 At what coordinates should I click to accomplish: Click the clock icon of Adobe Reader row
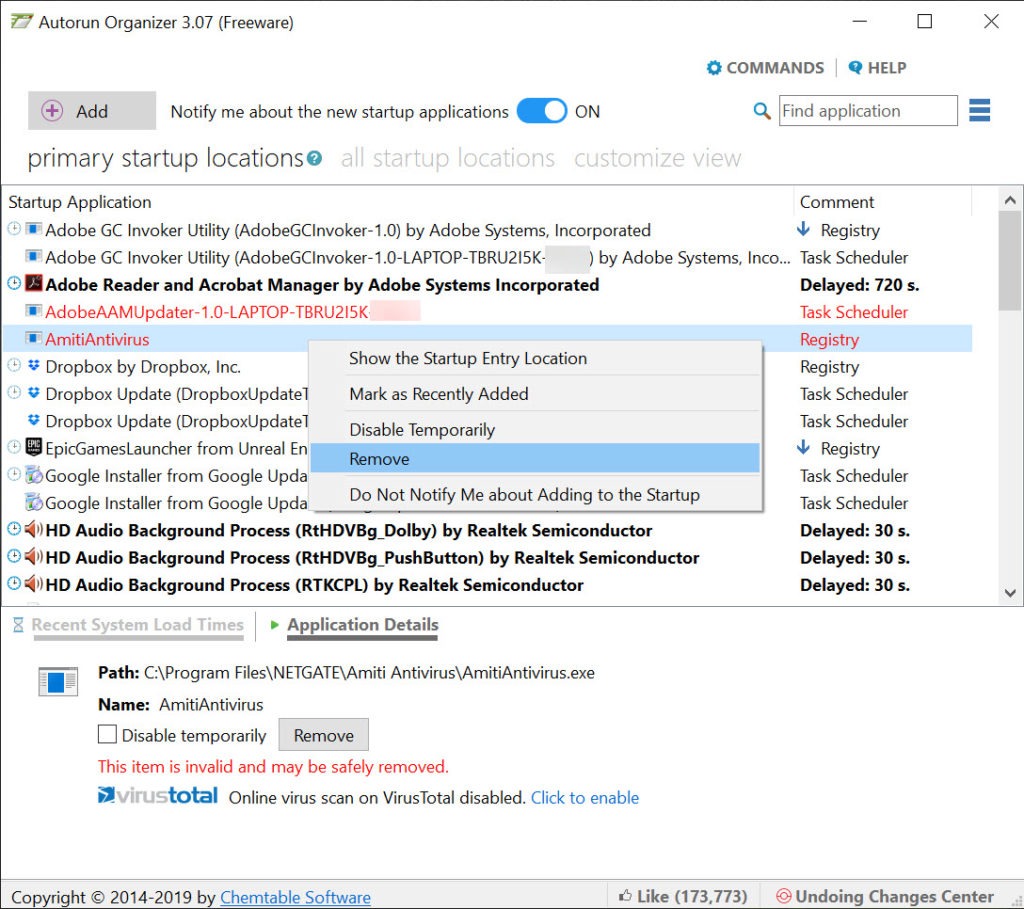click(14, 283)
